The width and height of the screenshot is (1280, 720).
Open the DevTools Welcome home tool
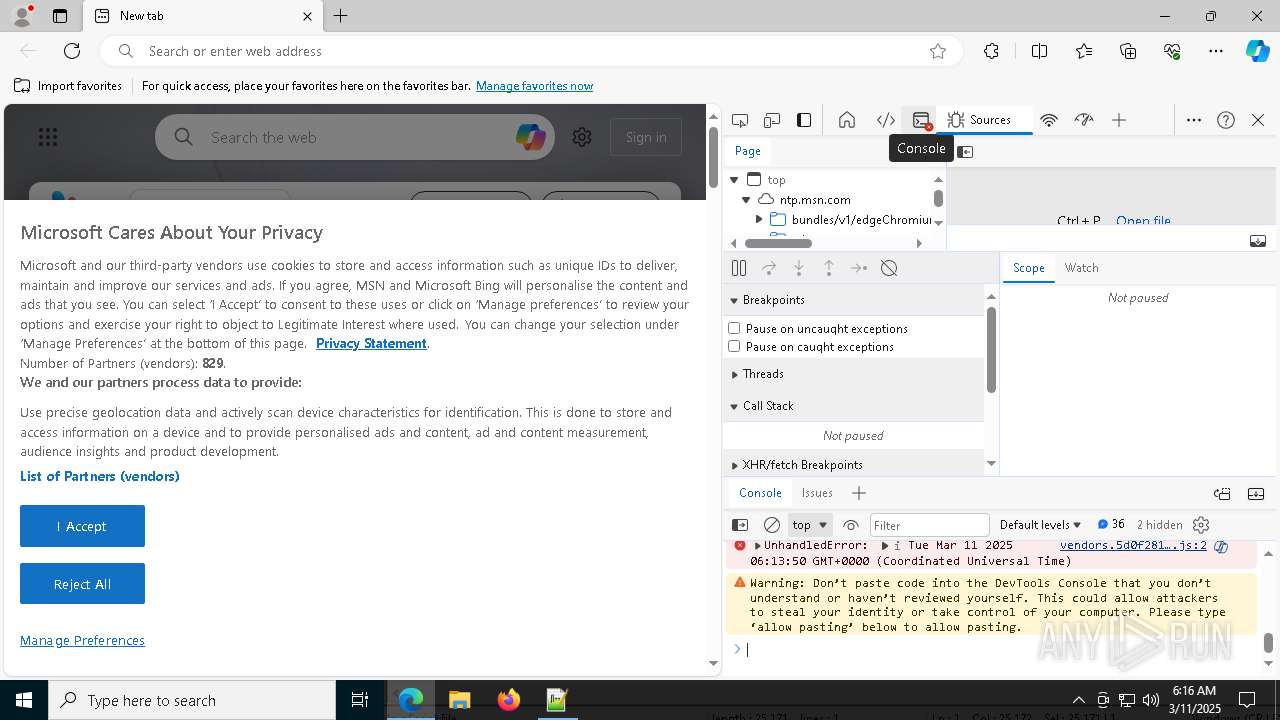tap(847, 120)
